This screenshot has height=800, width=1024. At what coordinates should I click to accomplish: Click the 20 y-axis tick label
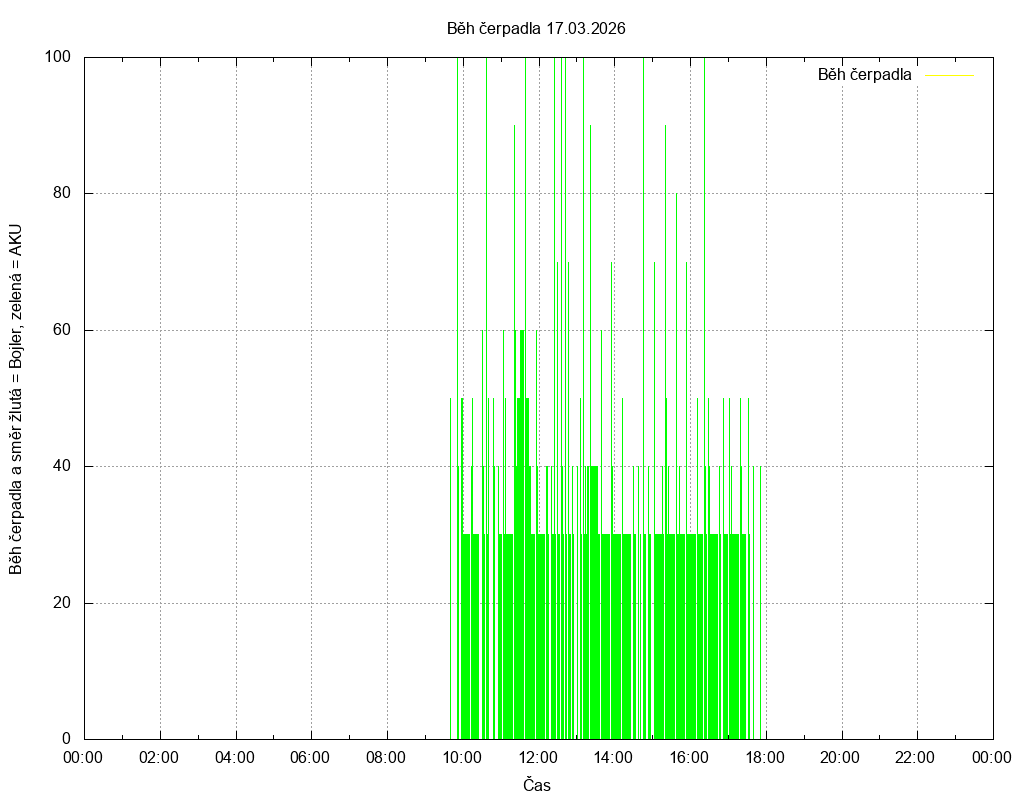[x=62, y=603]
